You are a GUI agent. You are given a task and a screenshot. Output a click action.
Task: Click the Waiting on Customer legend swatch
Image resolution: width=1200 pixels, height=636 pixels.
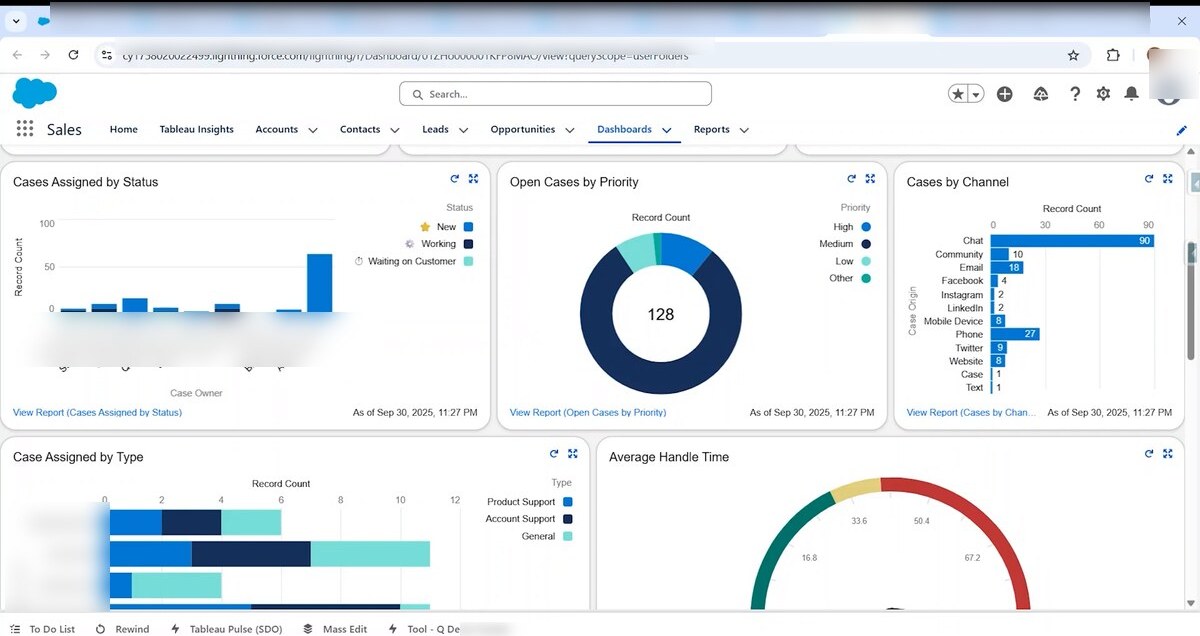coord(468,261)
